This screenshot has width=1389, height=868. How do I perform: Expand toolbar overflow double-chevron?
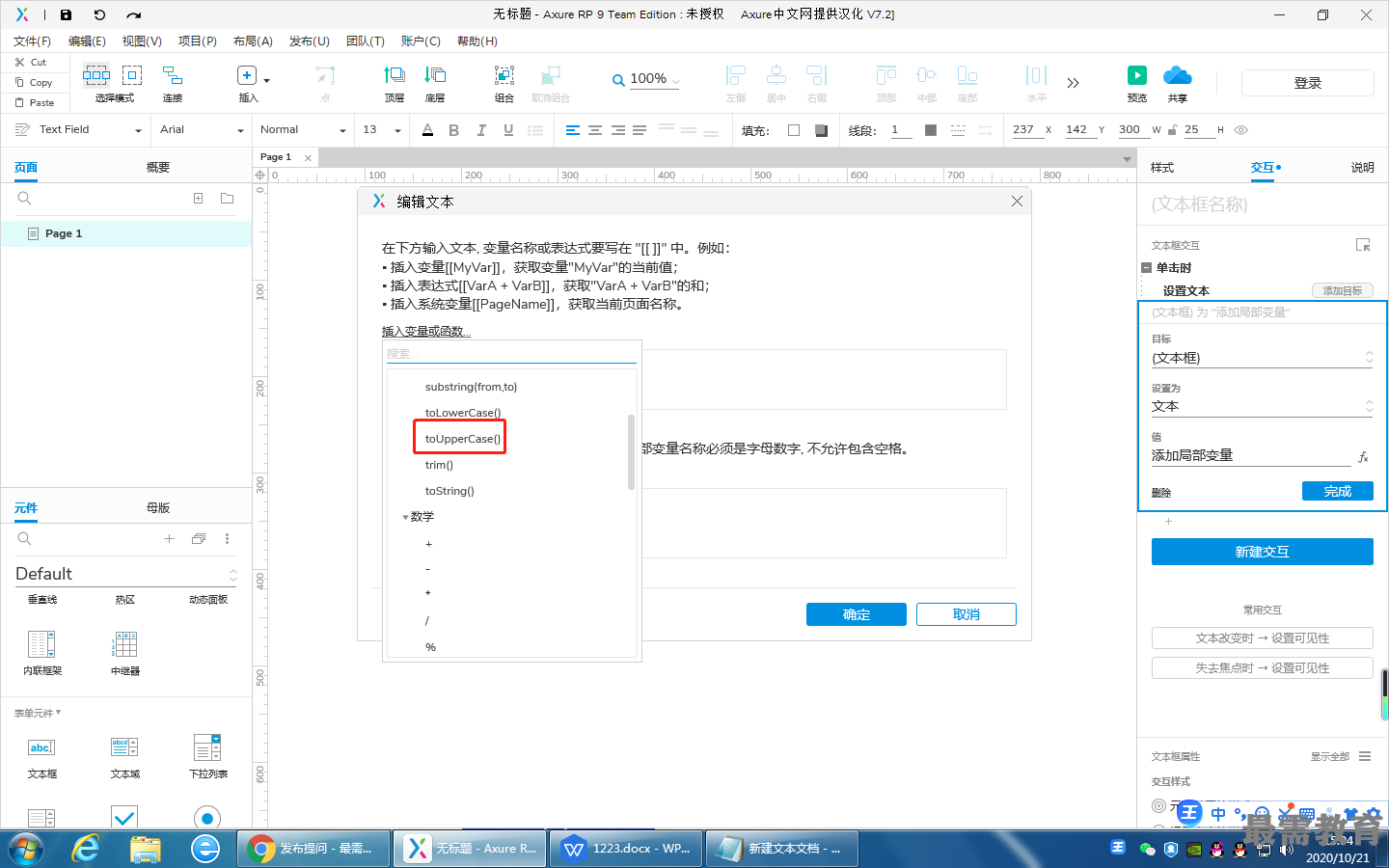coord(1073,83)
